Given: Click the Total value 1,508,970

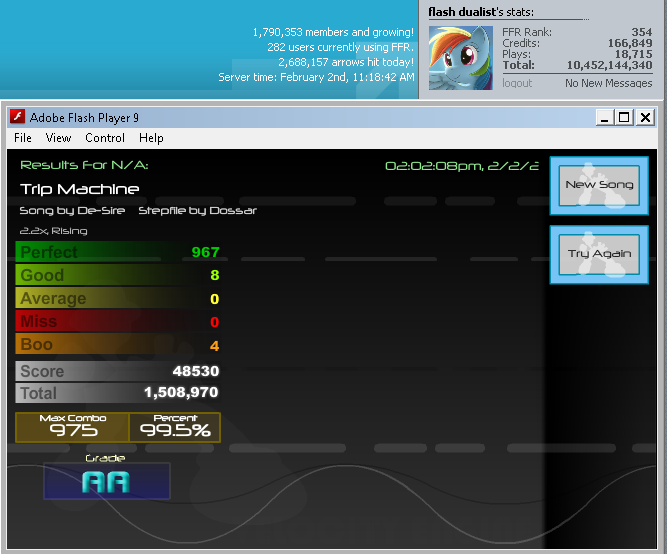Looking at the screenshot, I should tap(181, 392).
